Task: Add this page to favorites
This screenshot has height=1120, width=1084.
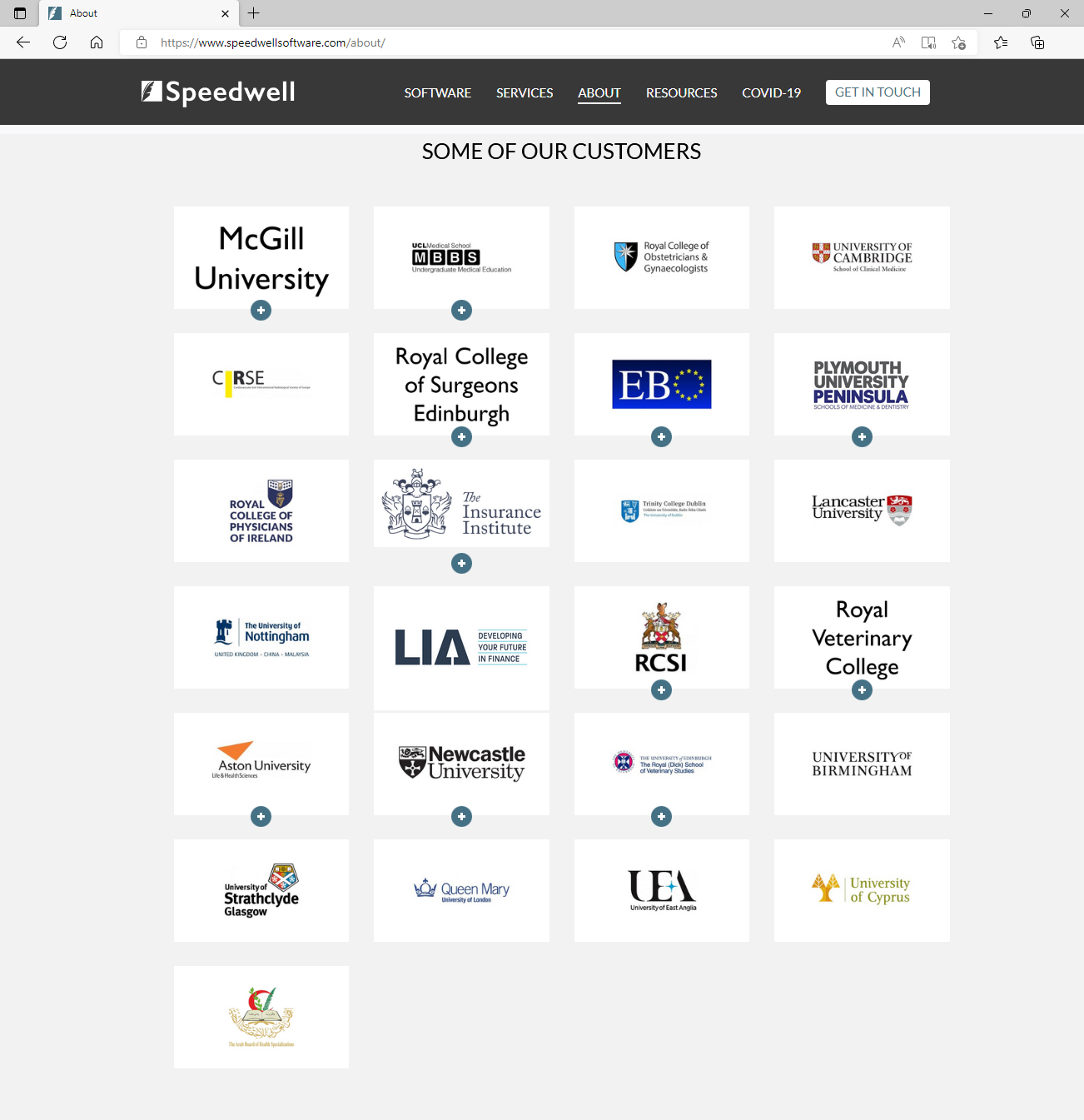Action: point(958,42)
